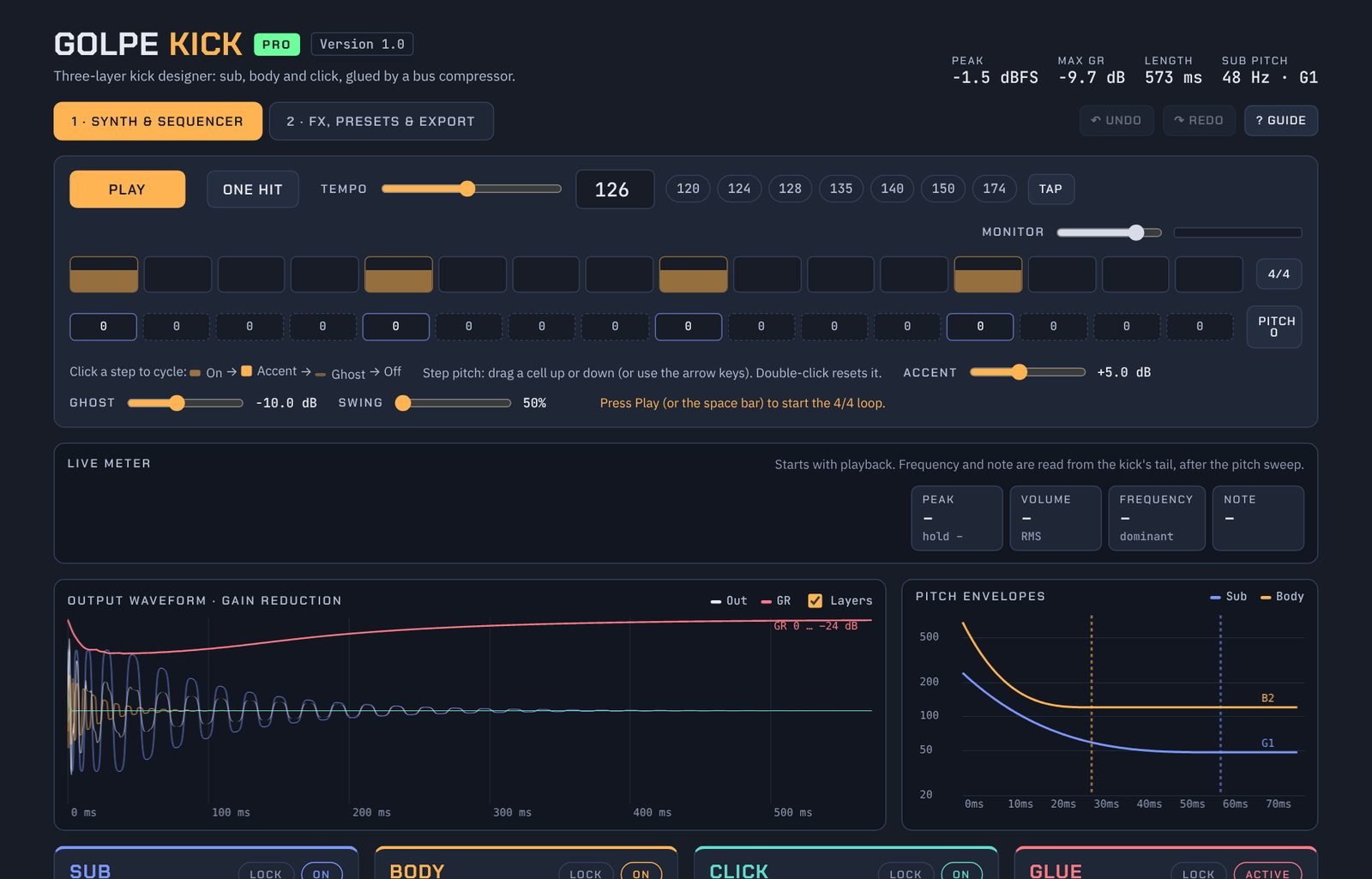
Task: Adjust the Ghost level slider
Action: pos(185,403)
